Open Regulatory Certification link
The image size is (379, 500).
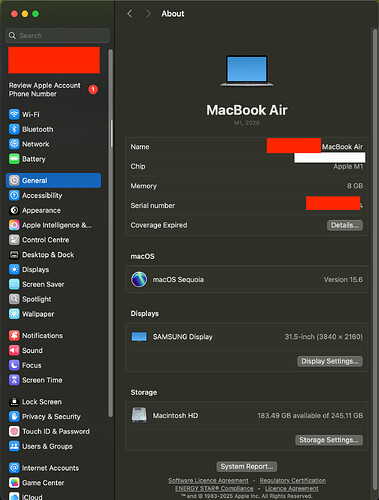[293, 480]
